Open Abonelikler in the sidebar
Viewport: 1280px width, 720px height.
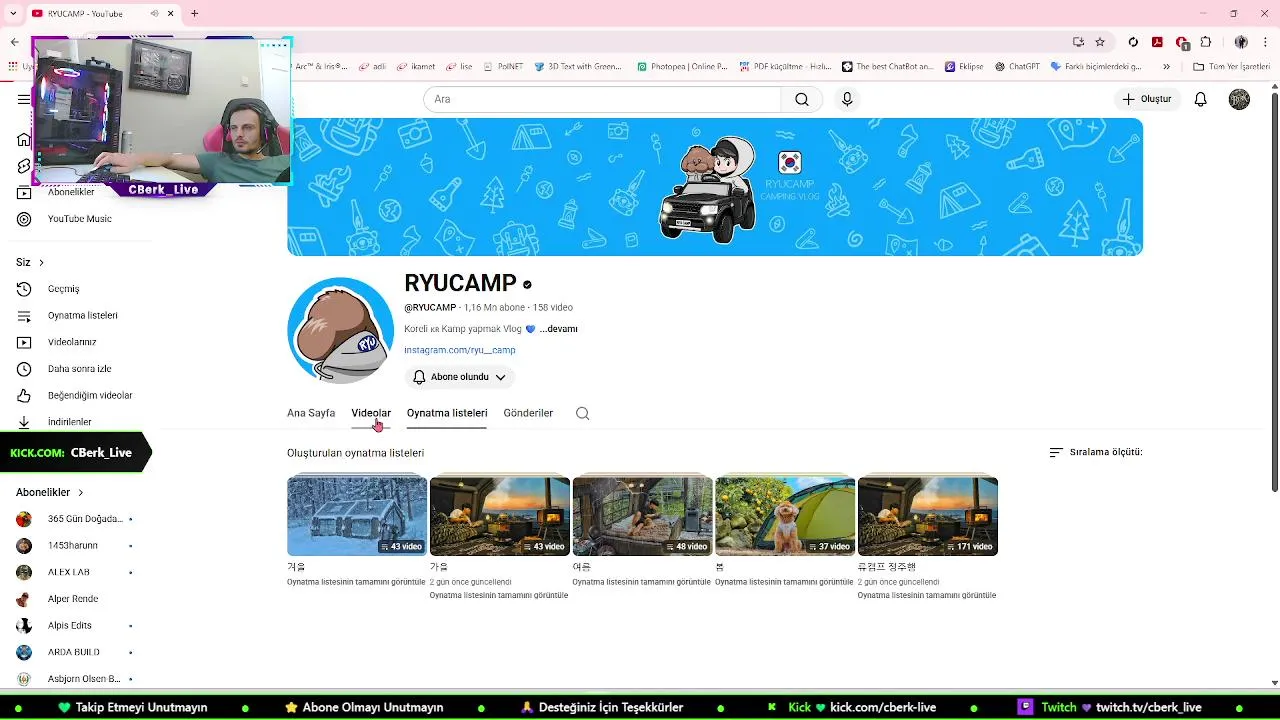(x=71, y=192)
